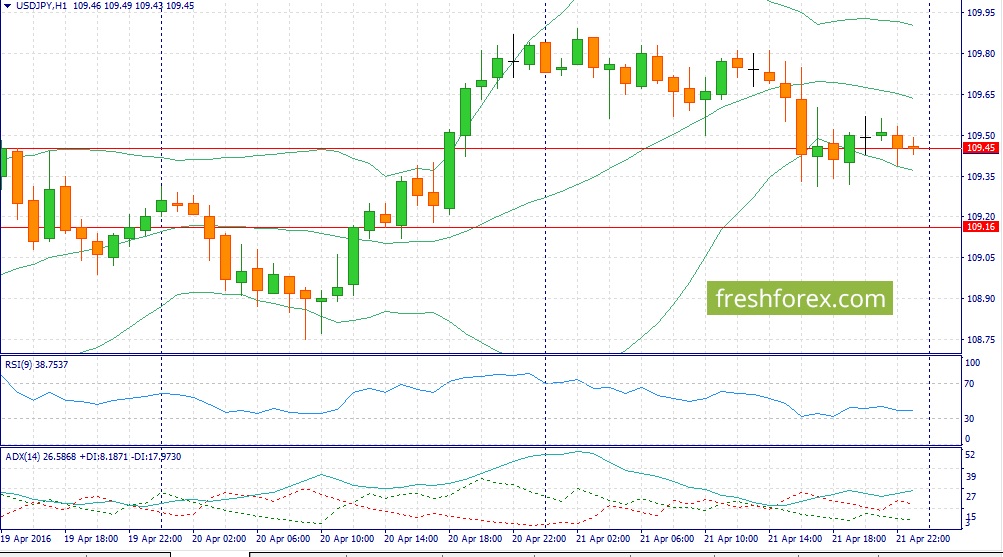Click the 109.20 price axis label
Screen dimensions: 1003x557
pos(980,217)
